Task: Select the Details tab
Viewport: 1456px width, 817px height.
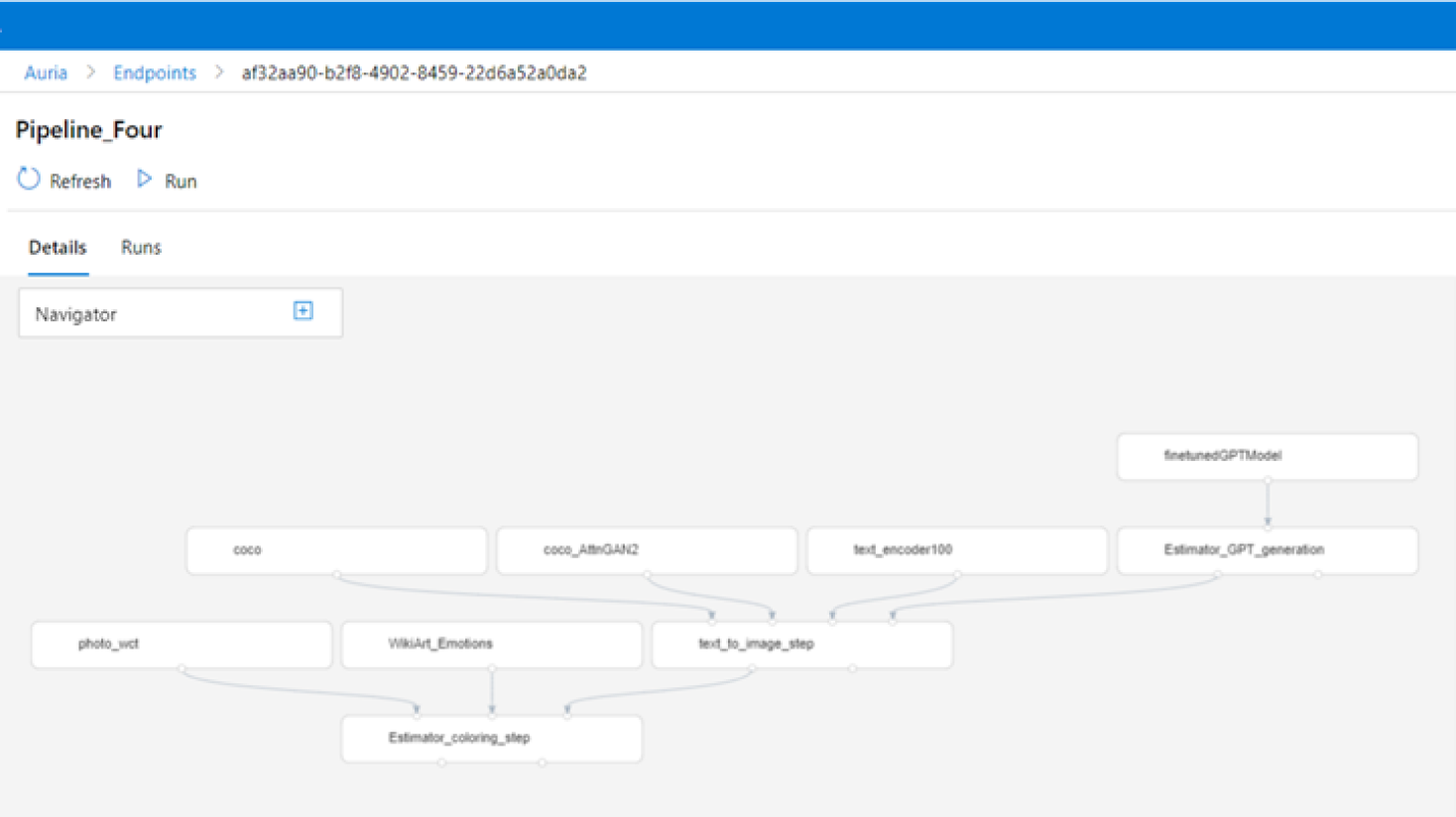Action: 58,248
